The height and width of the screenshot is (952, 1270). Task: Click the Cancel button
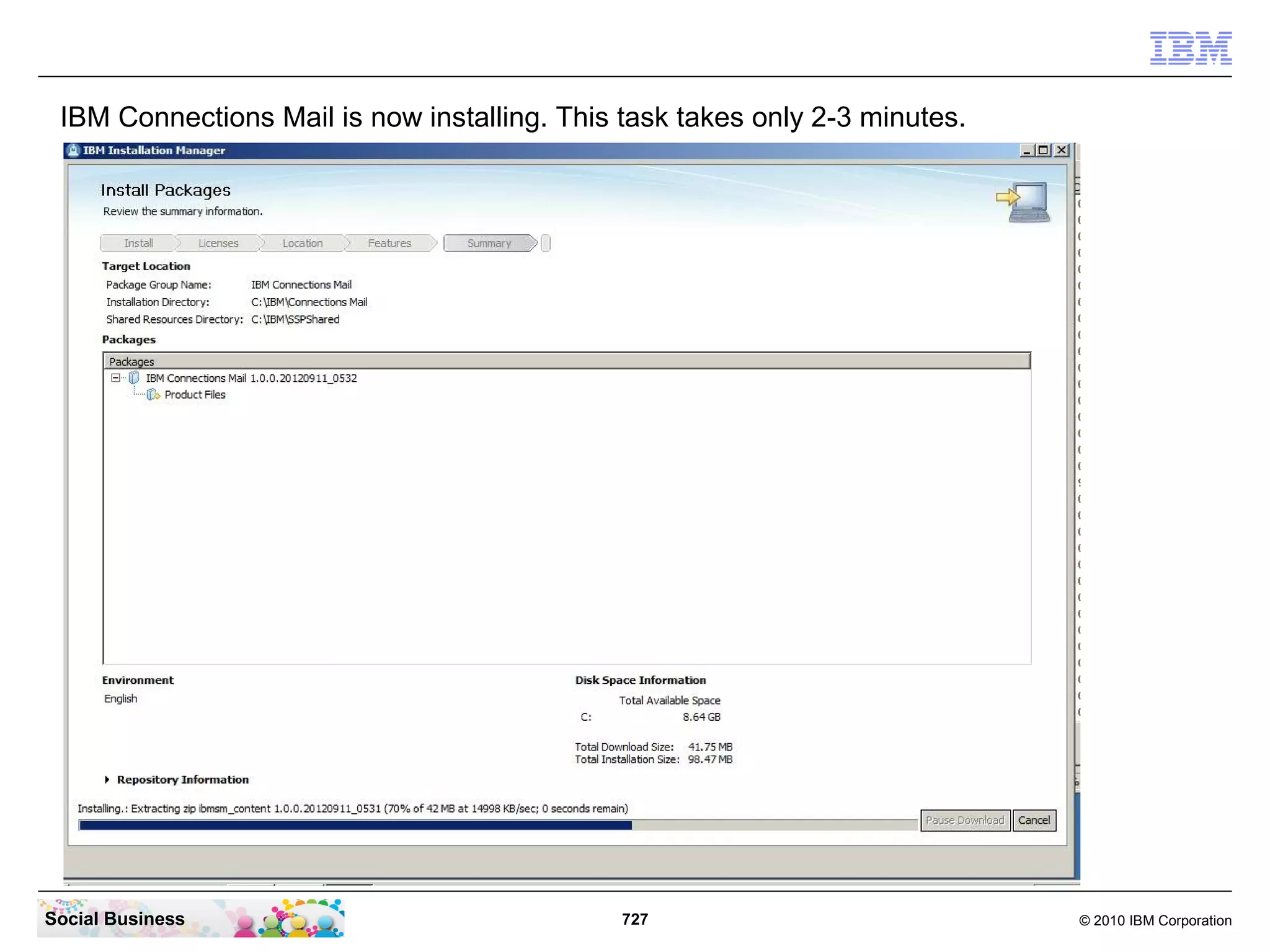[1034, 820]
